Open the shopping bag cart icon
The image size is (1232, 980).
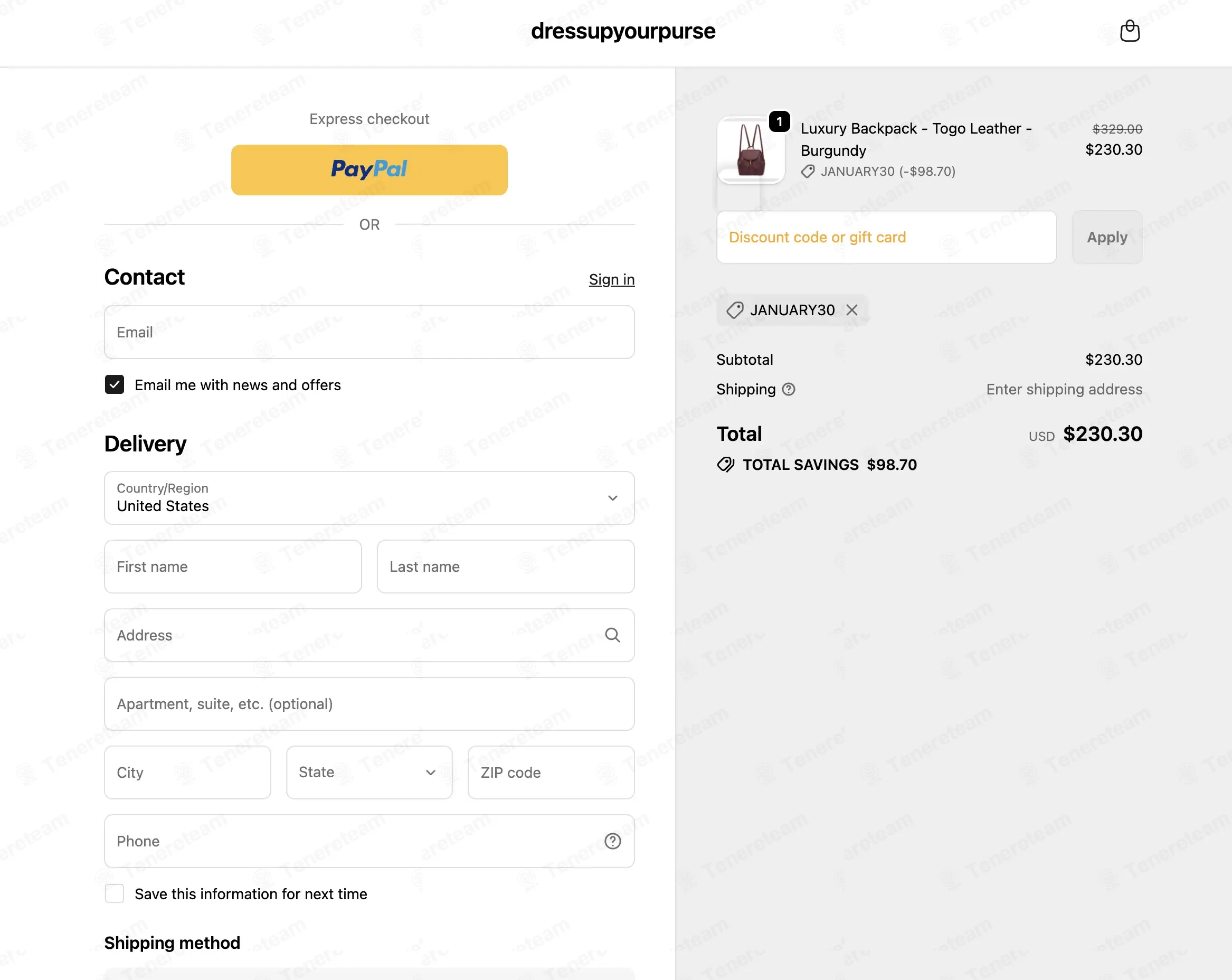(1130, 31)
